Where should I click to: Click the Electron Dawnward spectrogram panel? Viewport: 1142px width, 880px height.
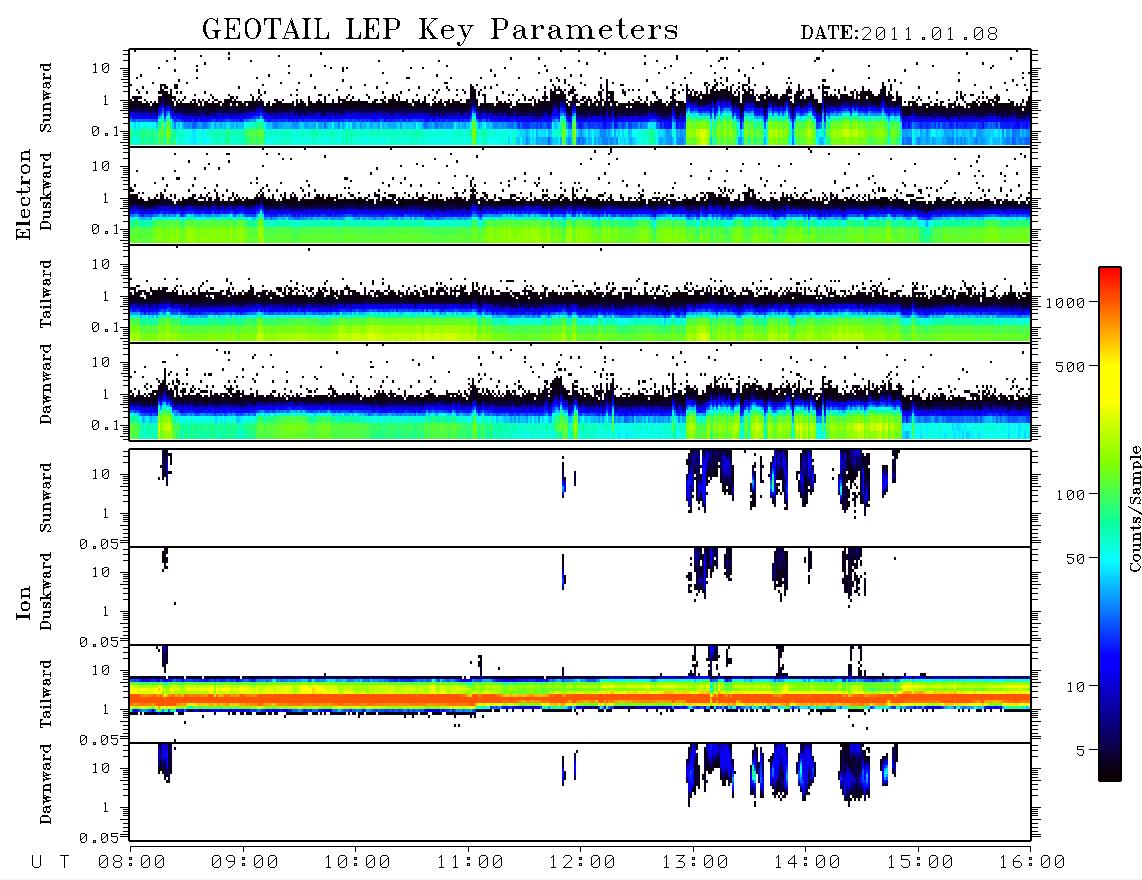pyautogui.click(x=580, y=391)
